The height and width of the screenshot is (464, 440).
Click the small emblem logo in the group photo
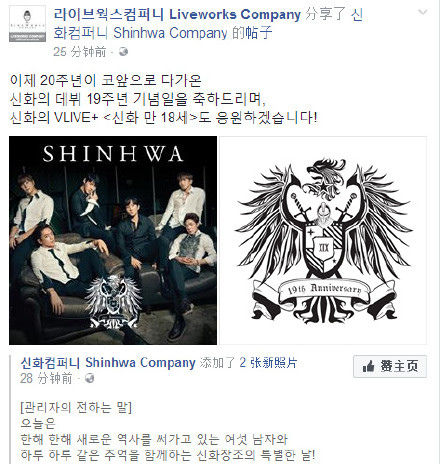click(x=113, y=302)
